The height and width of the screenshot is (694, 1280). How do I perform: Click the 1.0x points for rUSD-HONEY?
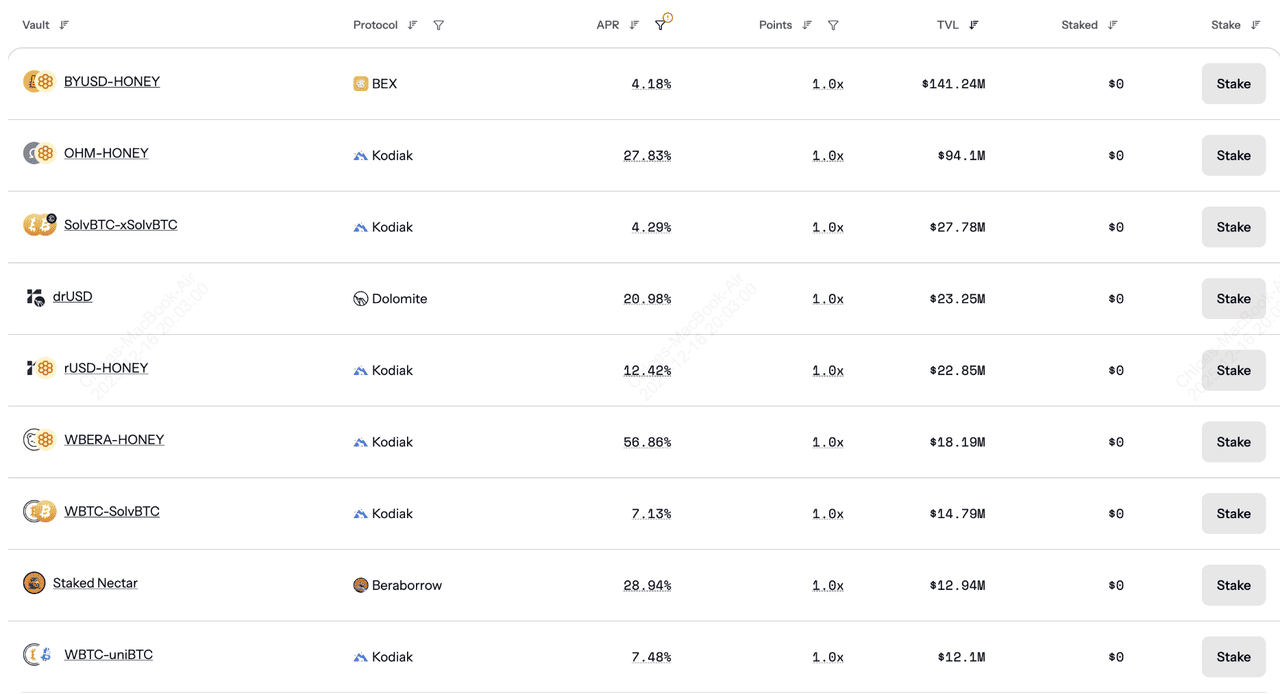827,371
